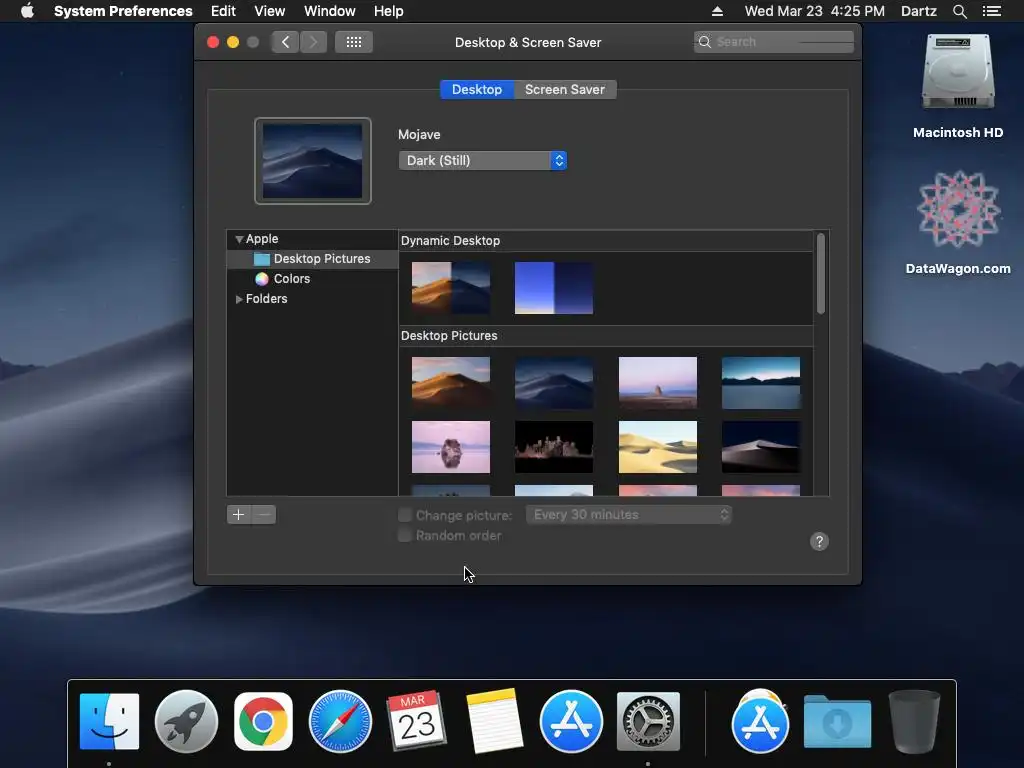Select the Mojave Night dark dune thumbnail

tap(554, 383)
